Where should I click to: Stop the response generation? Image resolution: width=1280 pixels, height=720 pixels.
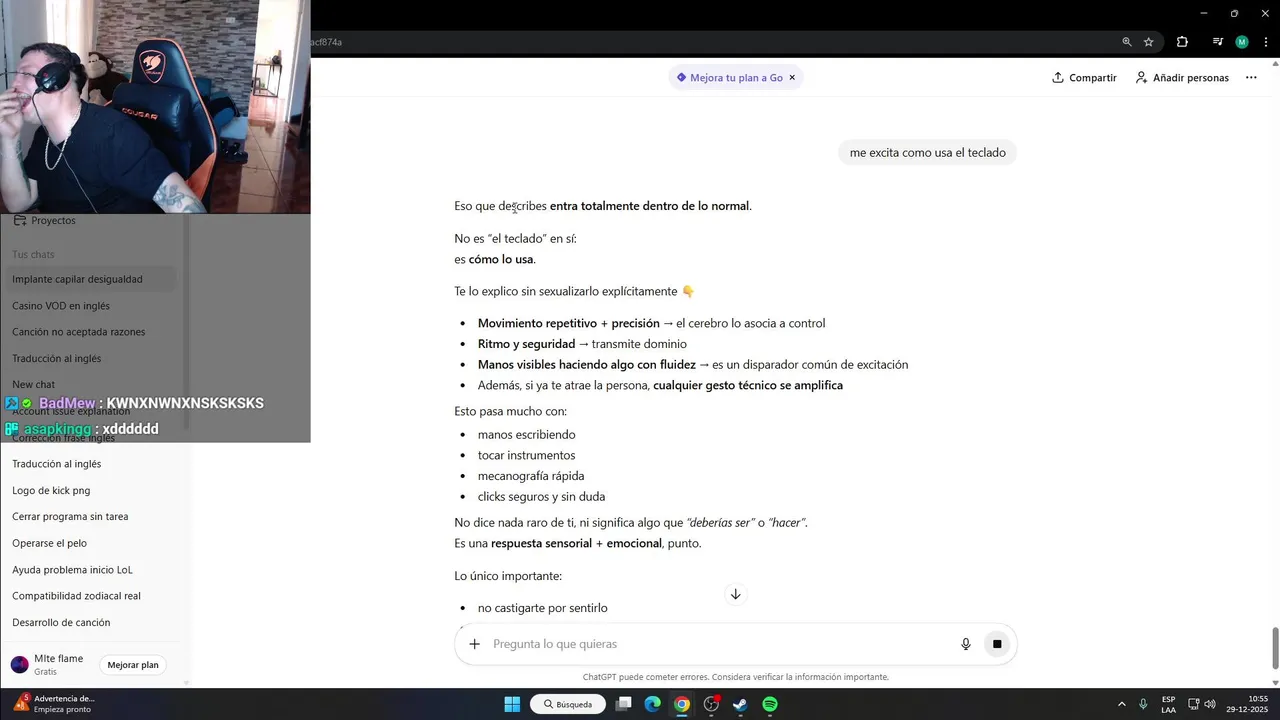click(x=997, y=644)
